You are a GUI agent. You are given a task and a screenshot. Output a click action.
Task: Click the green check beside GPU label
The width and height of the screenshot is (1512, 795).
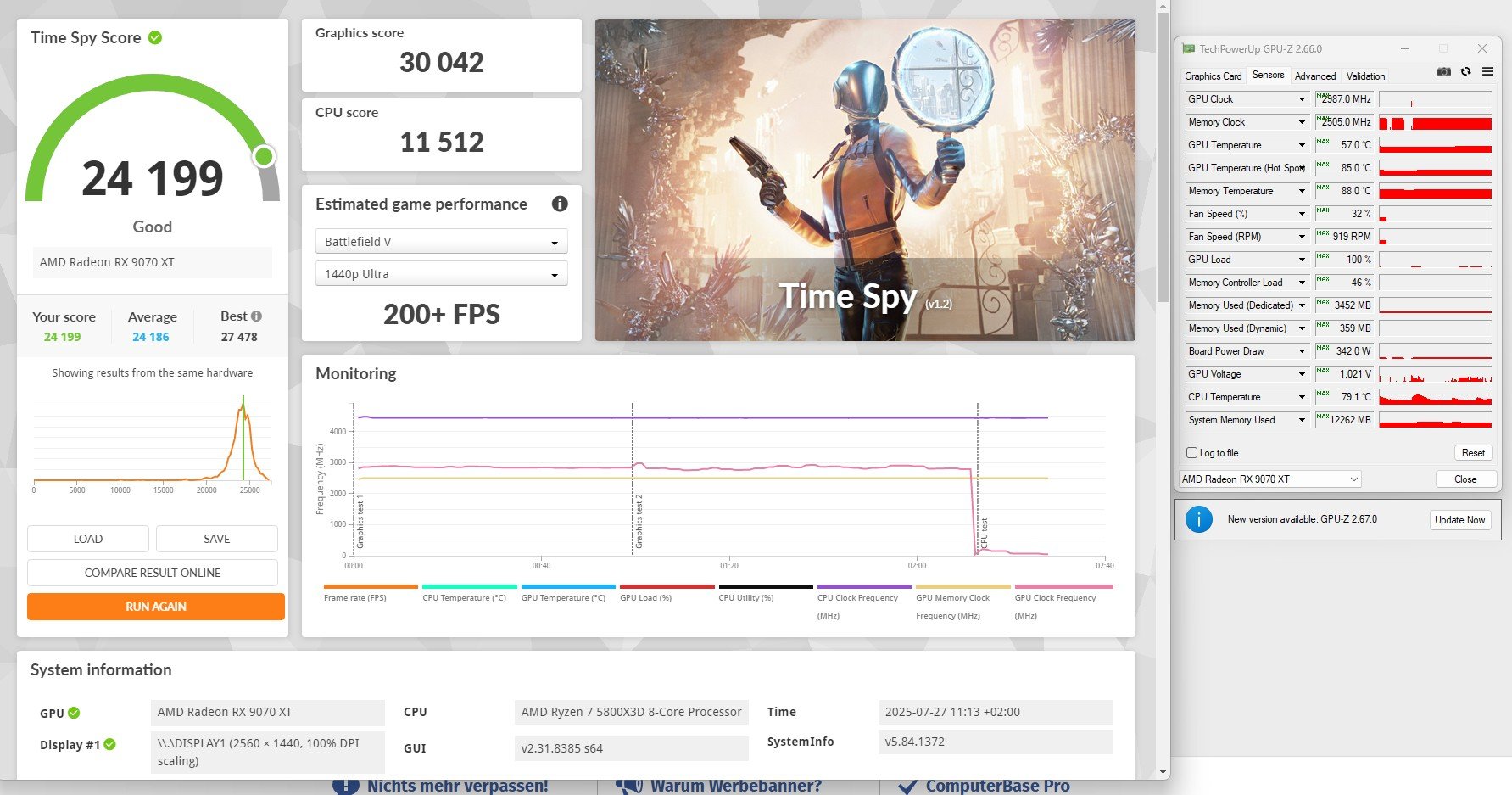coord(74,713)
